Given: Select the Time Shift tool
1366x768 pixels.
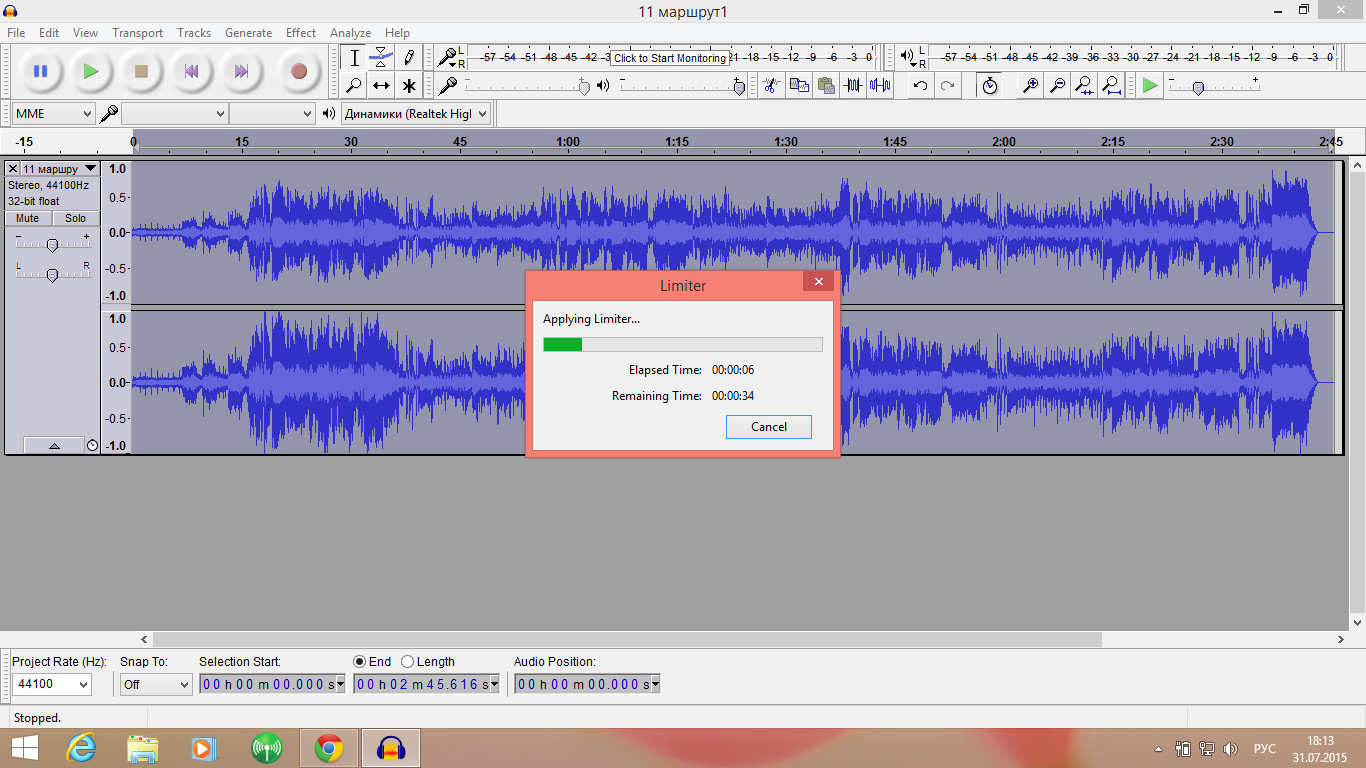Looking at the screenshot, I should point(381,86).
